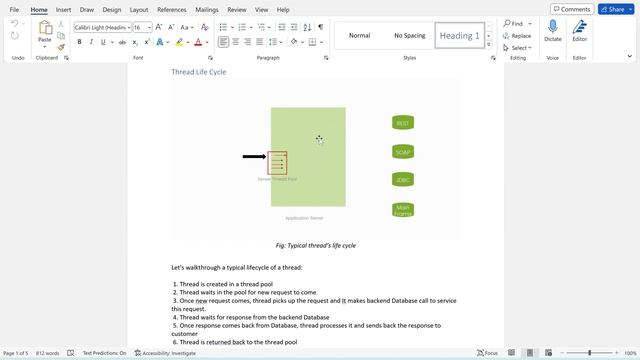Image resolution: width=640 pixels, height=360 pixels.
Task: Select the thread diagram image
Action: pyautogui.click(x=316, y=158)
